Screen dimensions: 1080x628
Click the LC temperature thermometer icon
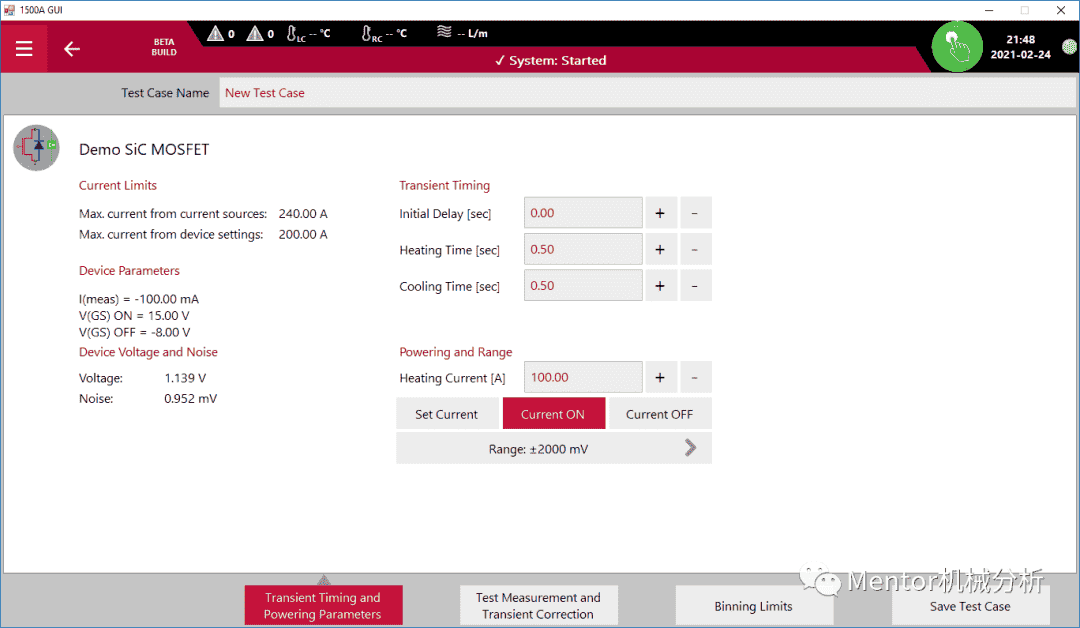(x=292, y=33)
